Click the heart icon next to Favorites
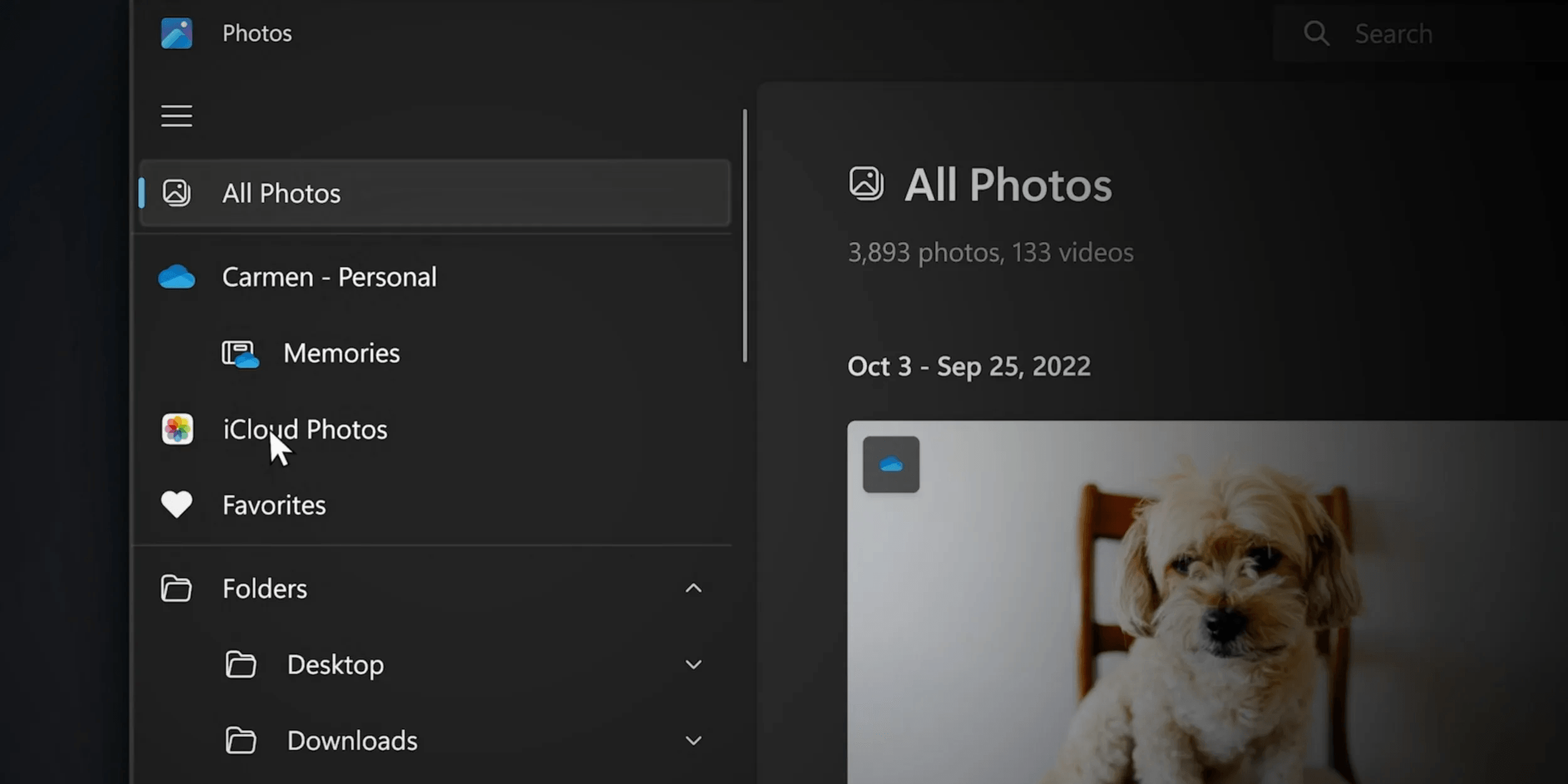 176,504
